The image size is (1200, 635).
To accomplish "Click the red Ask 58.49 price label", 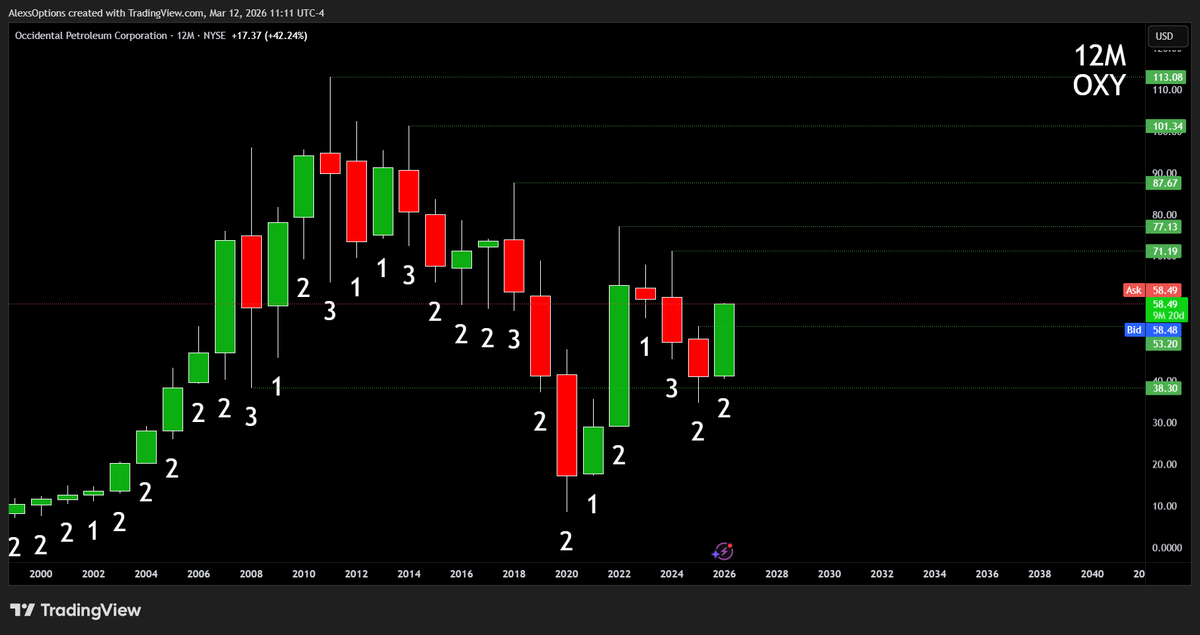I will click(1153, 290).
